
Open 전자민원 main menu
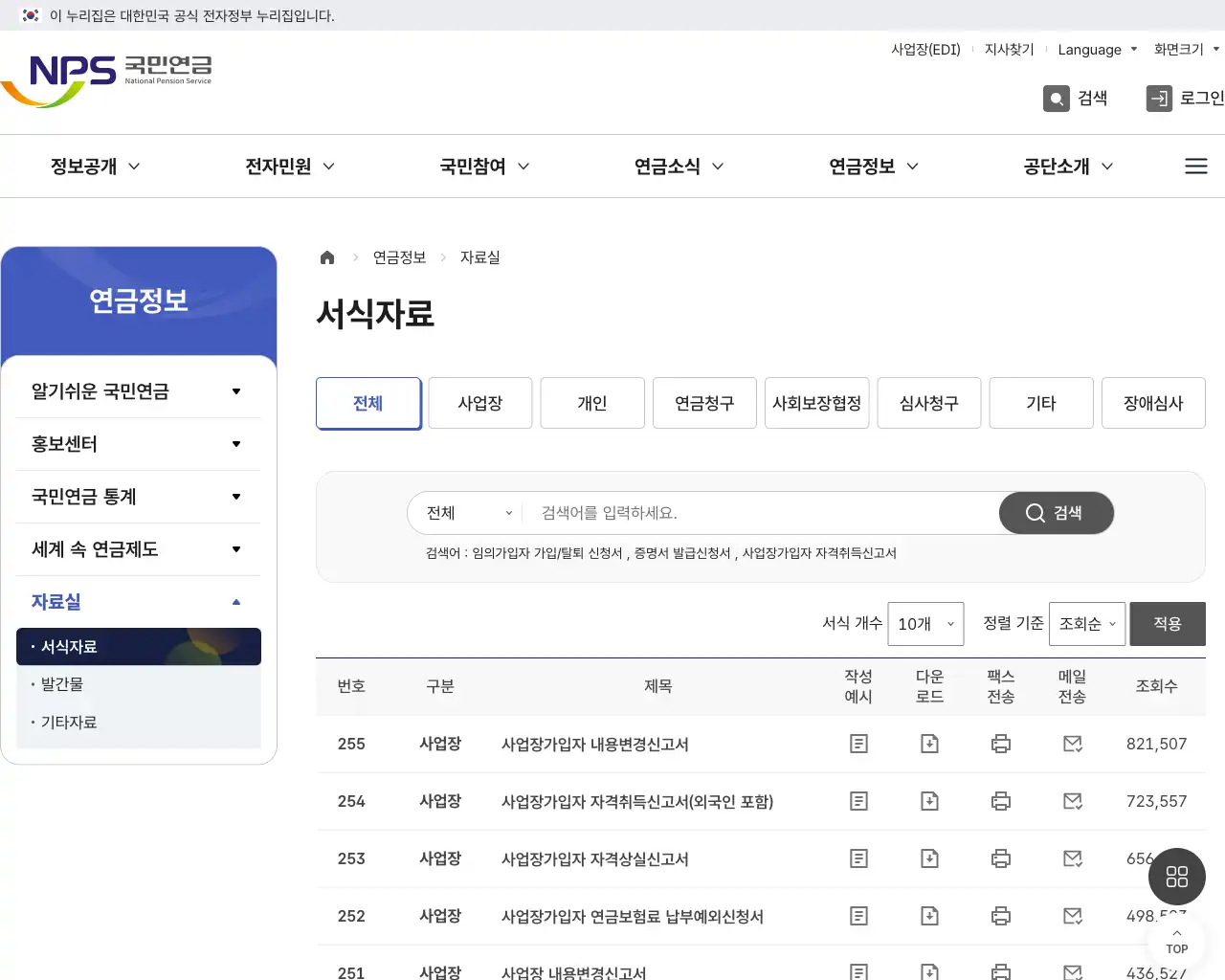point(289,167)
